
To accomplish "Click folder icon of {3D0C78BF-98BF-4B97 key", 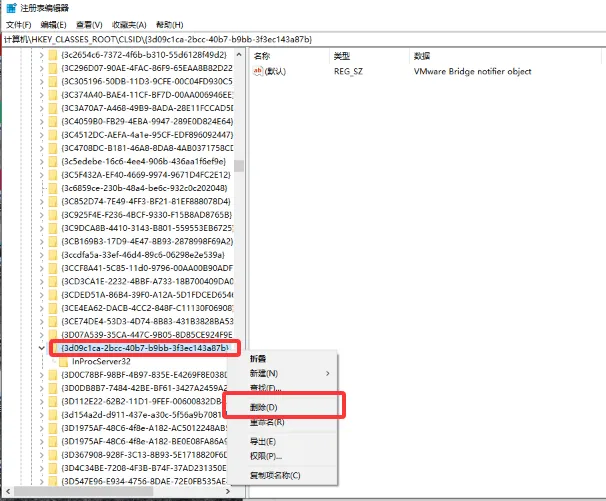I will click(53, 374).
